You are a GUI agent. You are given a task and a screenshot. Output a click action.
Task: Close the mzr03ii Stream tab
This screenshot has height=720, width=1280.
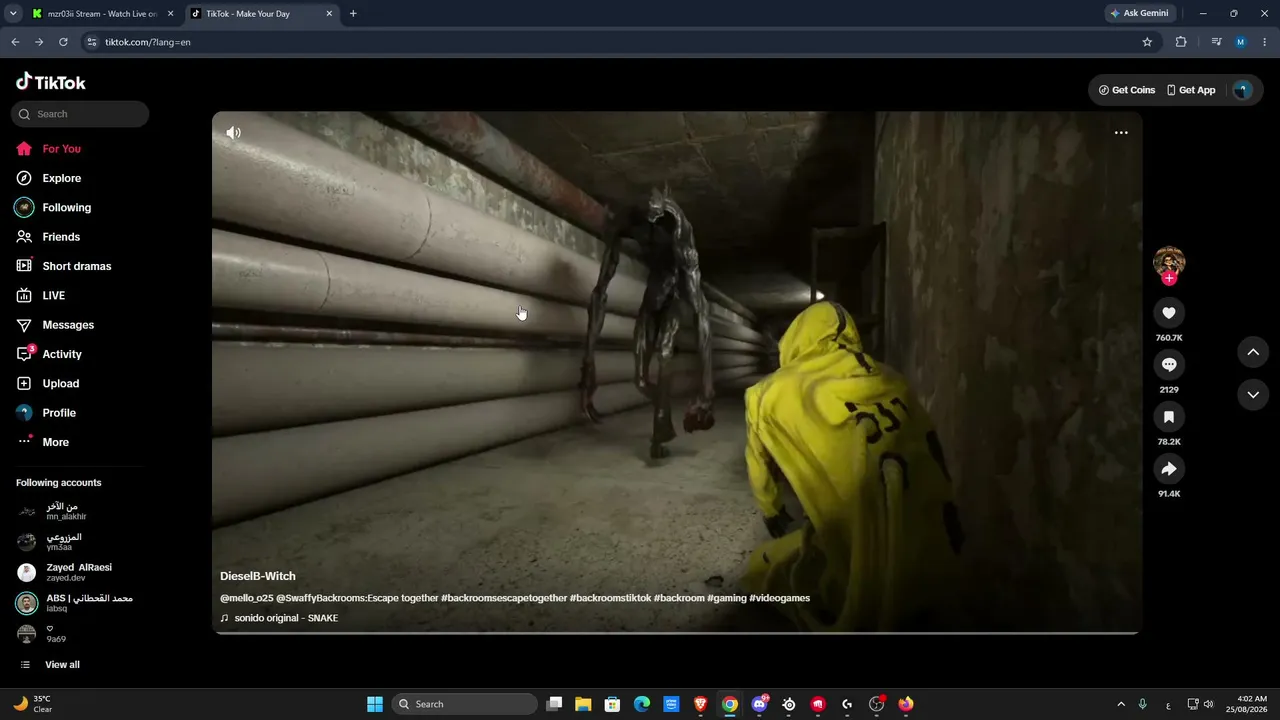point(169,14)
